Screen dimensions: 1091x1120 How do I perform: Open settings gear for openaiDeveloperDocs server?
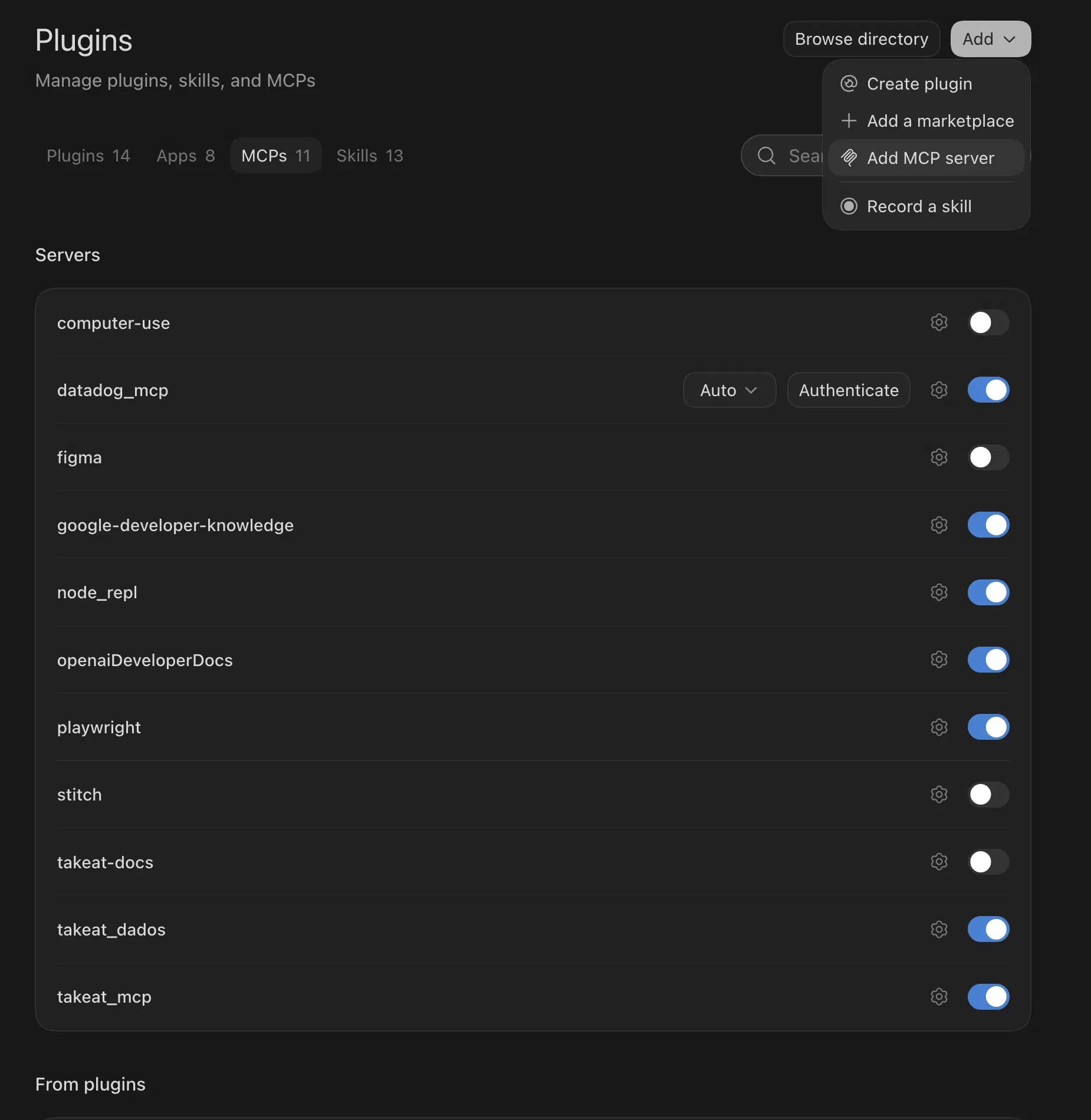(939, 660)
